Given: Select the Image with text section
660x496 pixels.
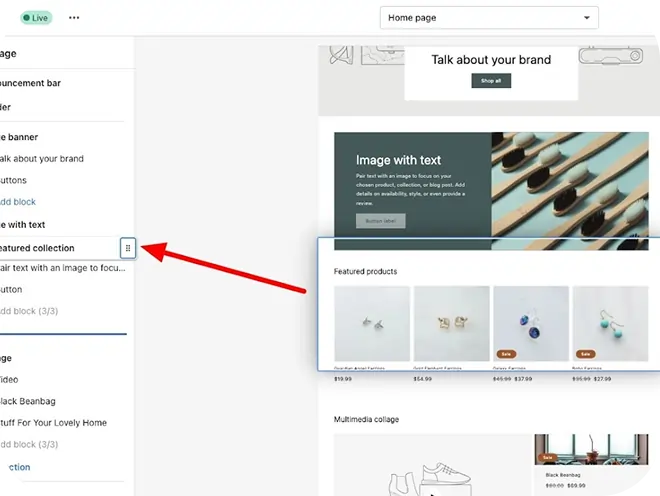Looking at the screenshot, I should tap(24, 225).
